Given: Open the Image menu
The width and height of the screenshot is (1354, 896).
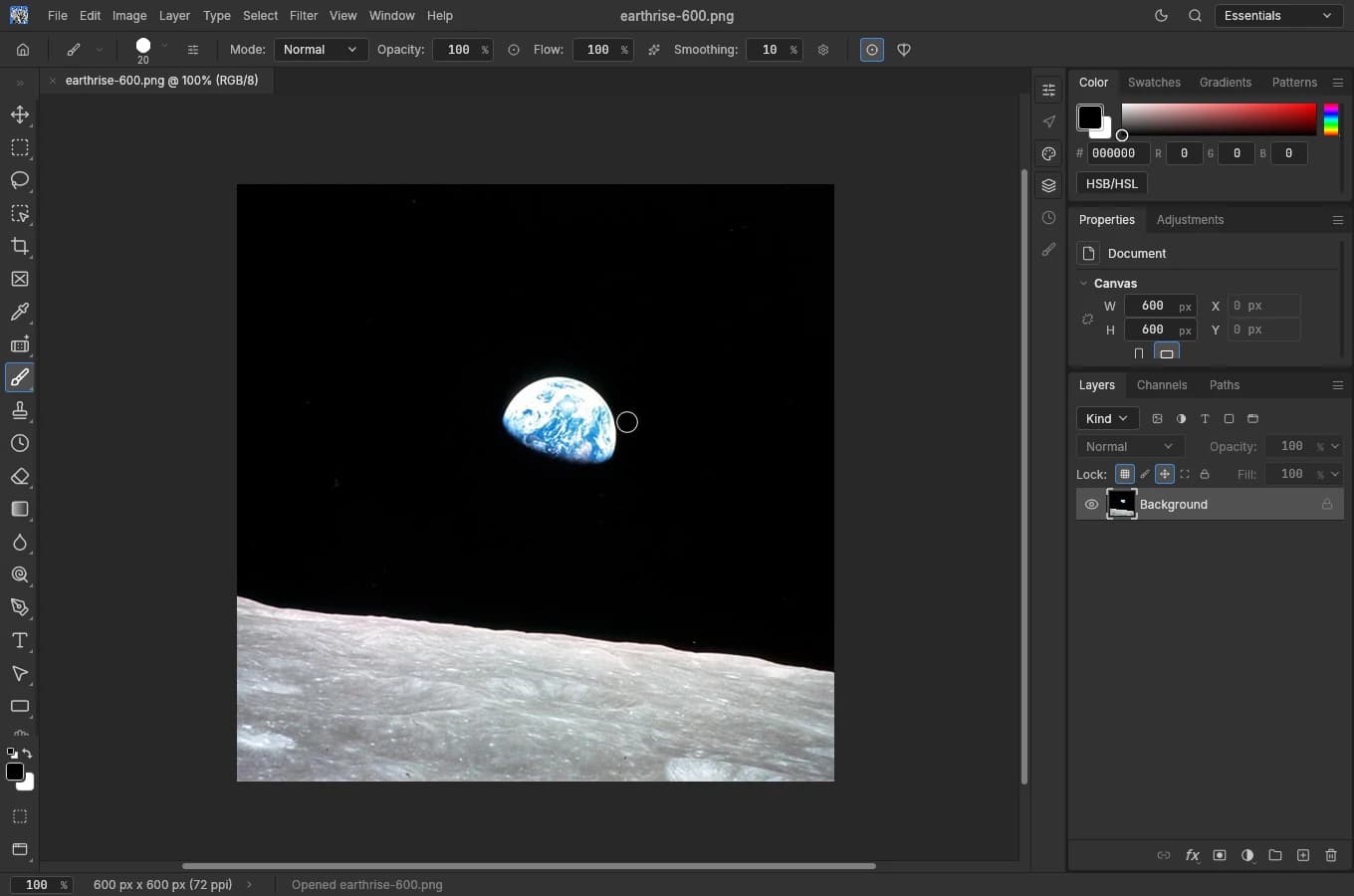Looking at the screenshot, I should 129,16.
